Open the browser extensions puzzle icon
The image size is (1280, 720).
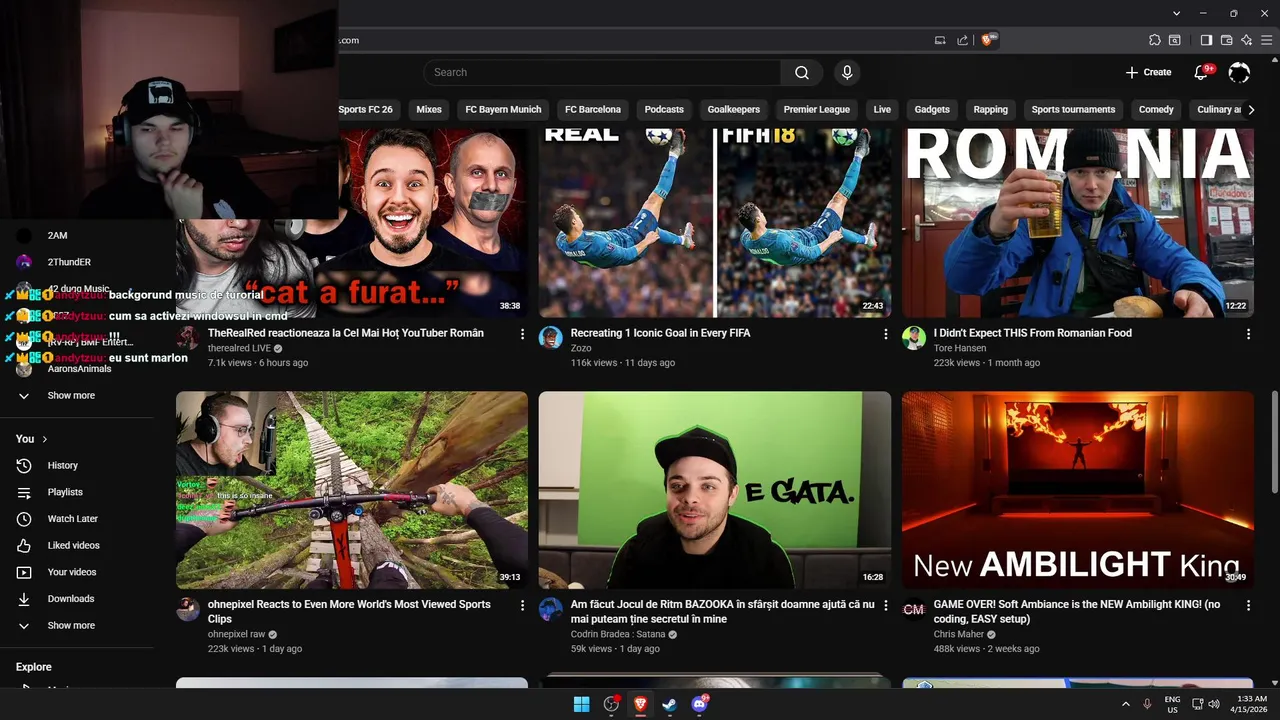(1155, 40)
